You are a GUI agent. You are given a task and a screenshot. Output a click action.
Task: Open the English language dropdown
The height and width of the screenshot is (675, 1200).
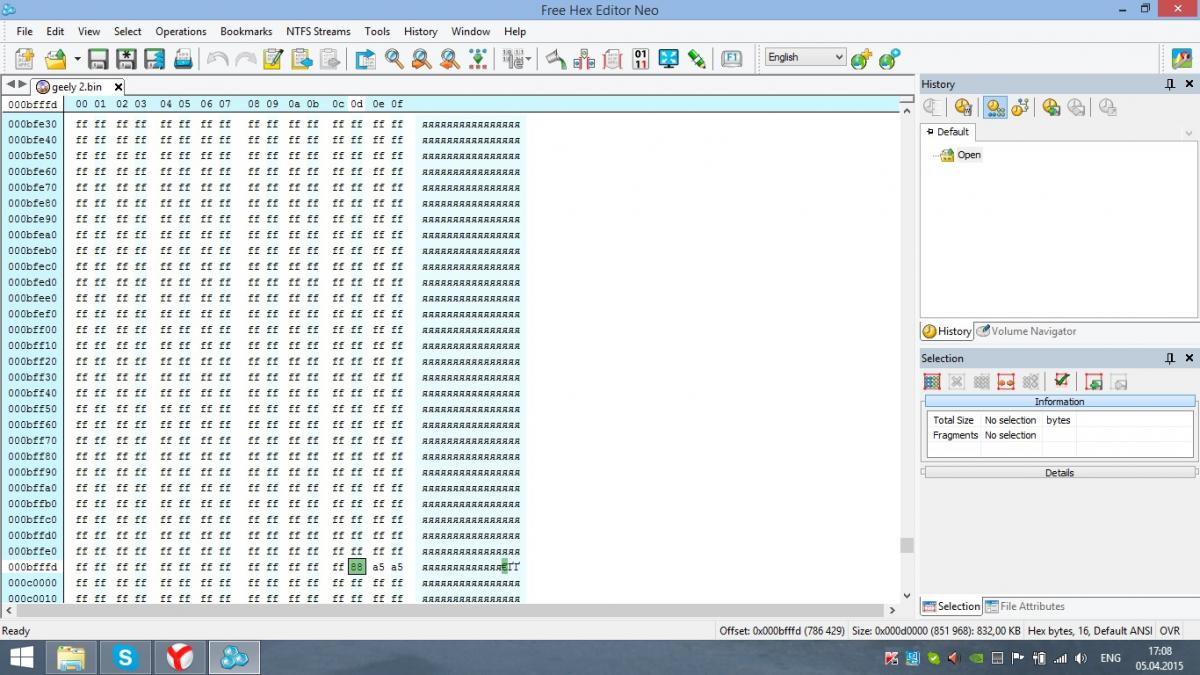[x=805, y=57]
